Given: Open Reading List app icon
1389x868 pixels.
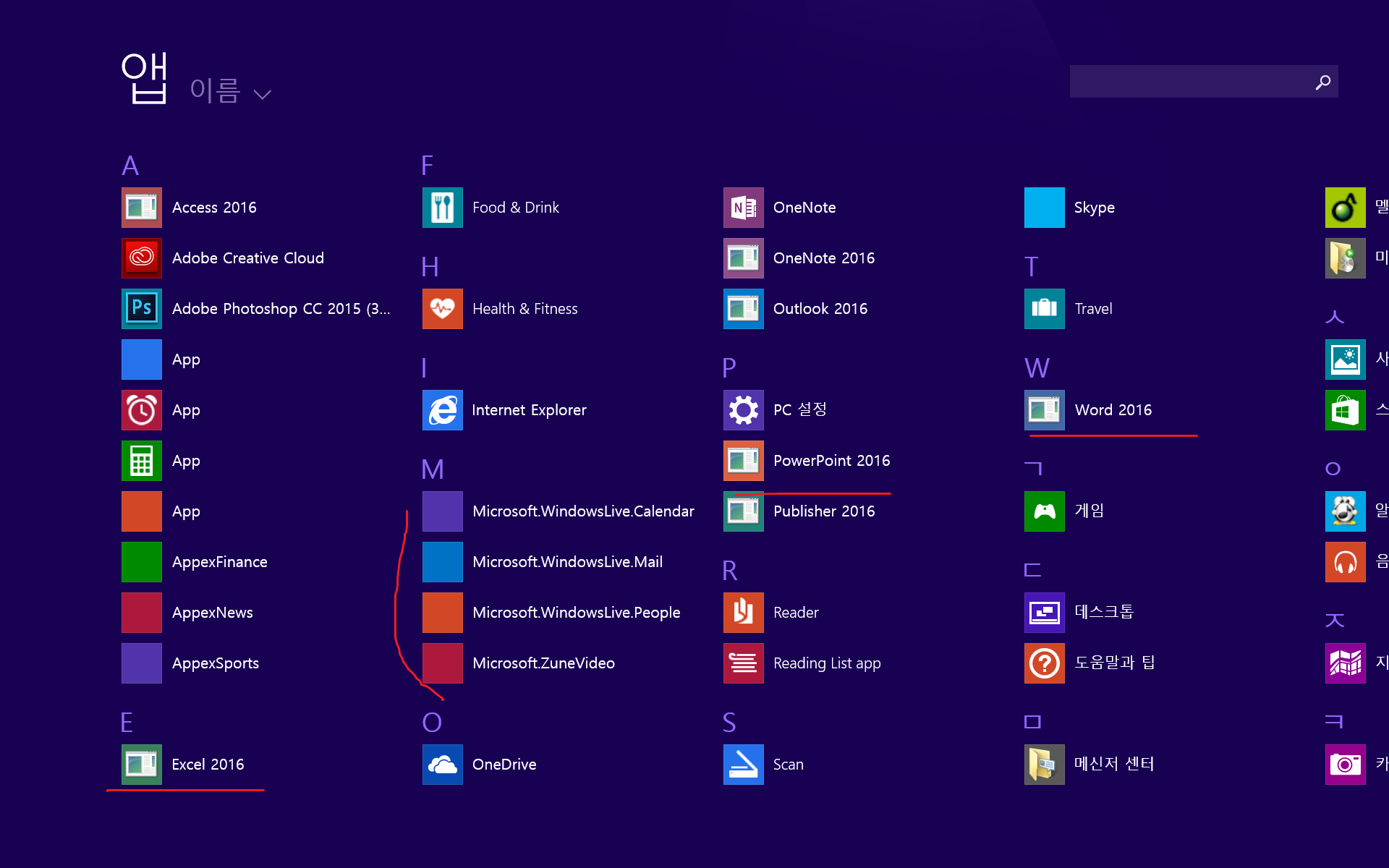Looking at the screenshot, I should [744, 663].
